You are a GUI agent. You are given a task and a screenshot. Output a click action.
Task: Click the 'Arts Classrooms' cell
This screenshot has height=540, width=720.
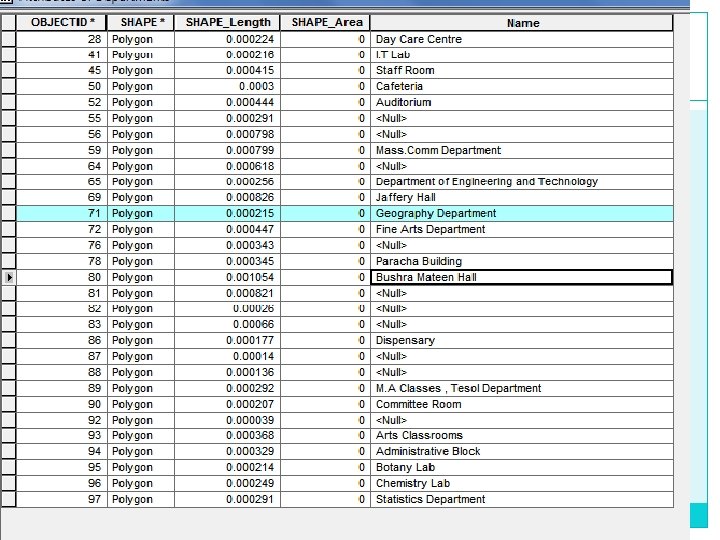522,435
